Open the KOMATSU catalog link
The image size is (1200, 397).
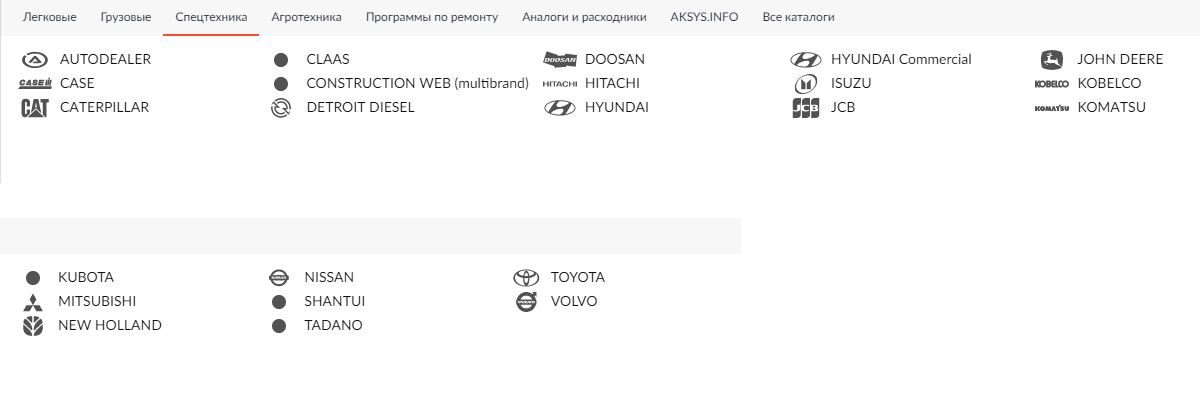(x=1112, y=107)
